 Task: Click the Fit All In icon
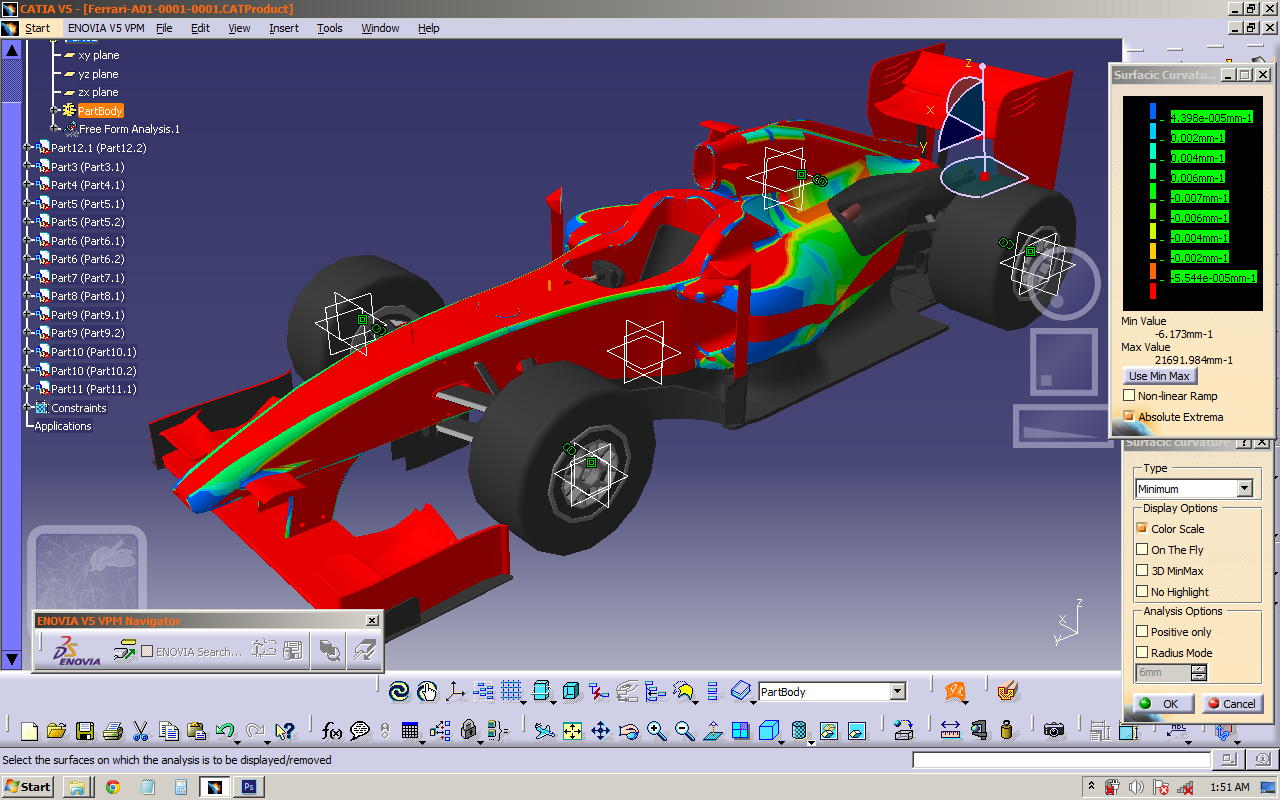[x=572, y=731]
